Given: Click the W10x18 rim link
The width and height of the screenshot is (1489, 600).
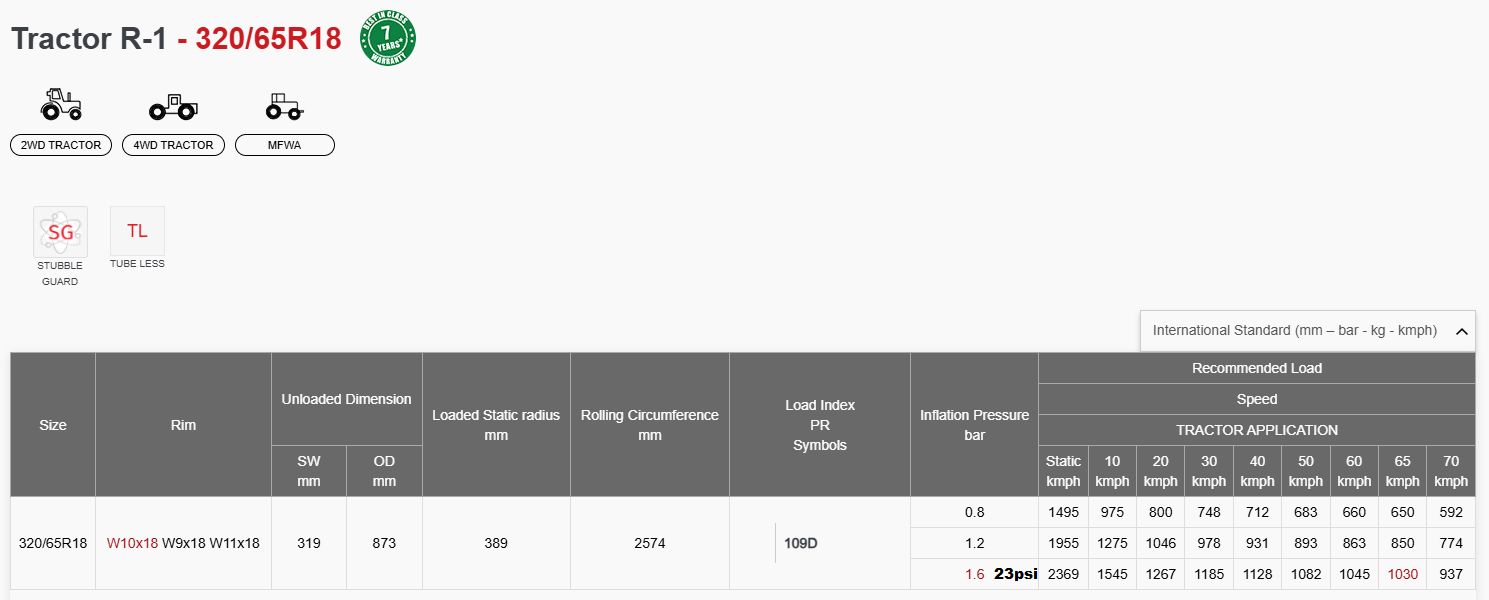Looking at the screenshot, I should (x=132, y=543).
